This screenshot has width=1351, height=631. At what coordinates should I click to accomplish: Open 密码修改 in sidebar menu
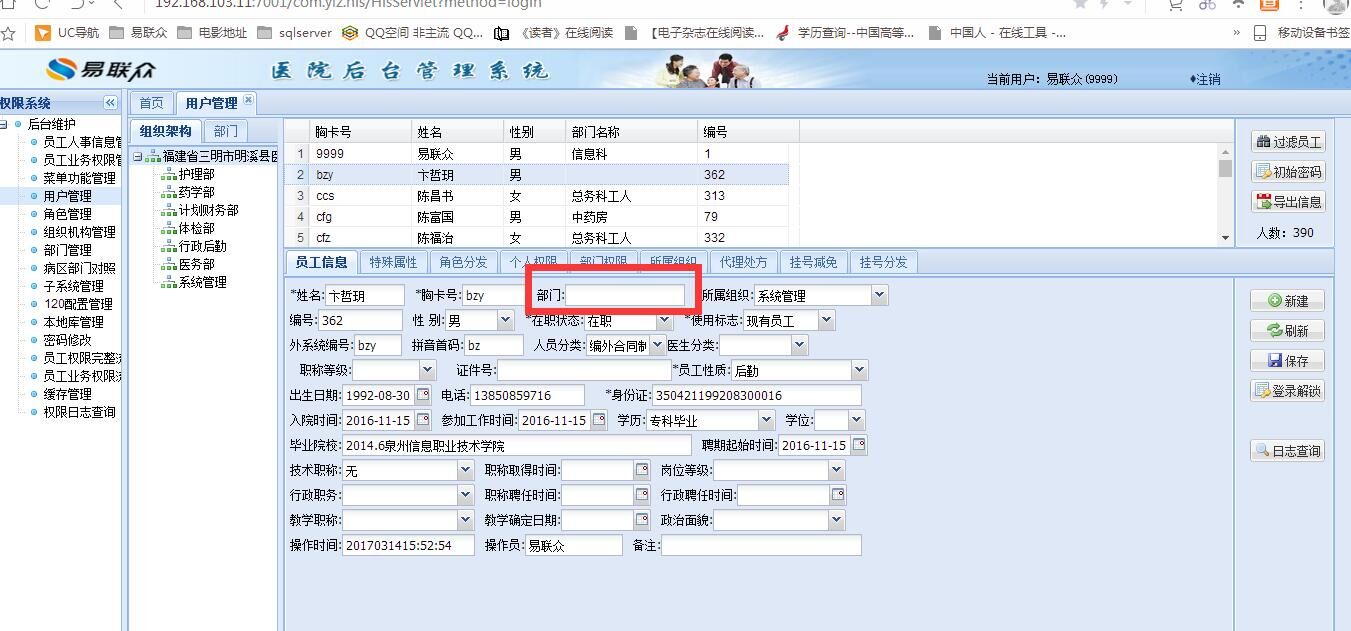(x=67, y=340)
